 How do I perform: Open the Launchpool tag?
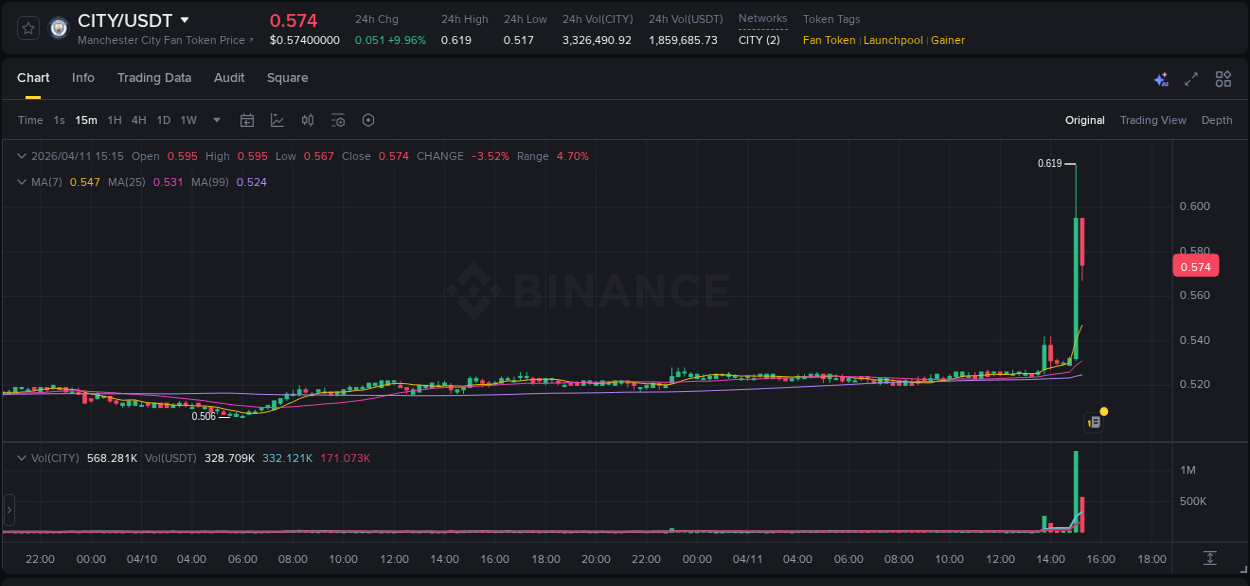click(893, 40)
